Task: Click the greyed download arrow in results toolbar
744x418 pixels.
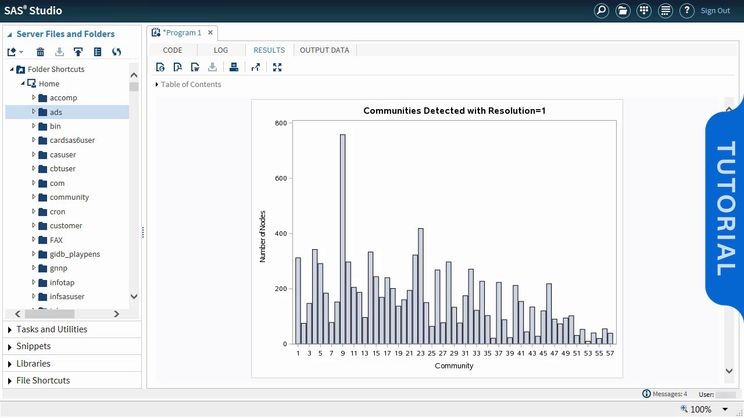Action: [212, 67]
